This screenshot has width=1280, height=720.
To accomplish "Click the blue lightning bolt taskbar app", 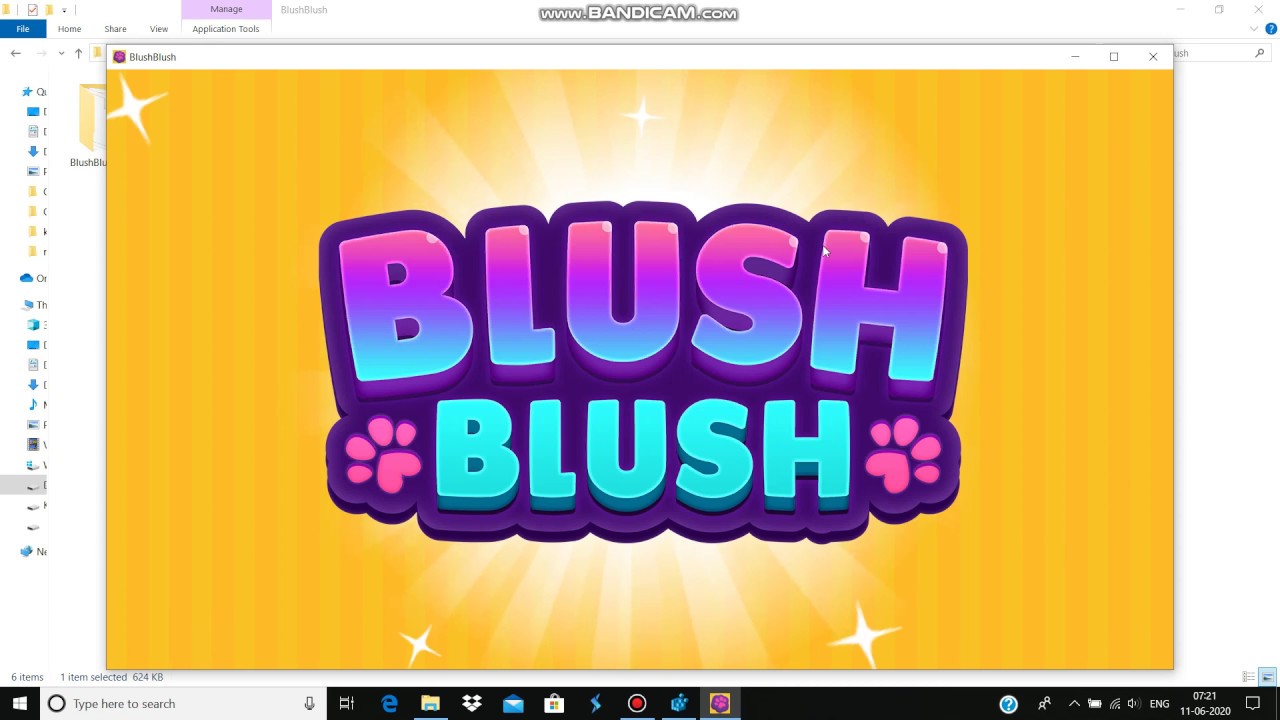I will (596, 704).
